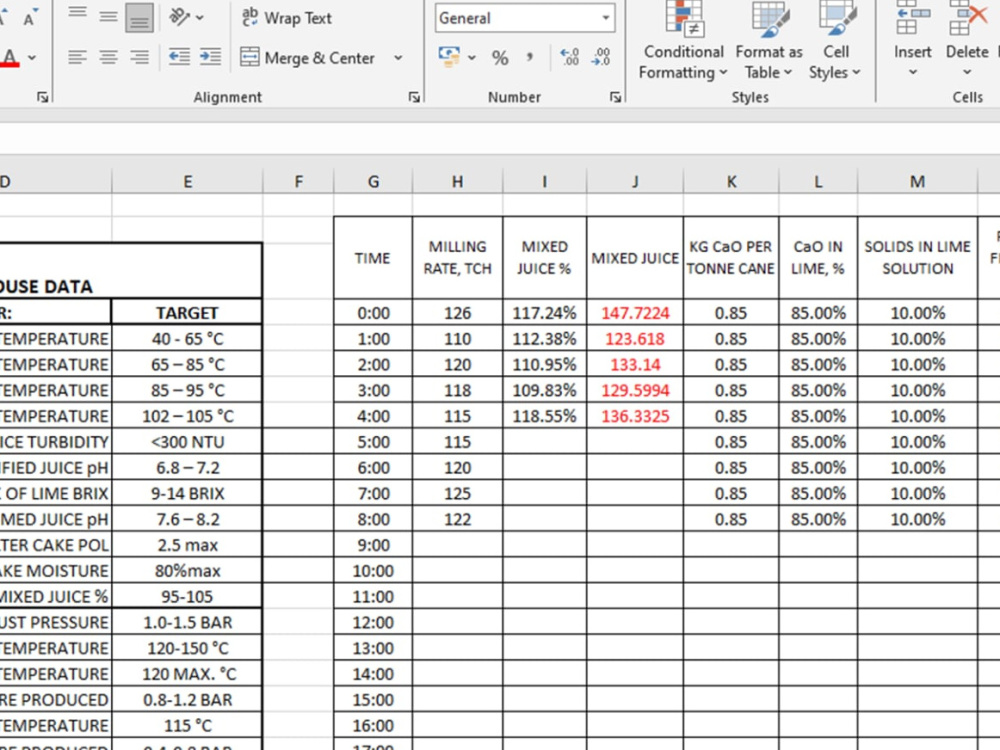
Task: Click Increase Indent icon
Action: point(210,57)
